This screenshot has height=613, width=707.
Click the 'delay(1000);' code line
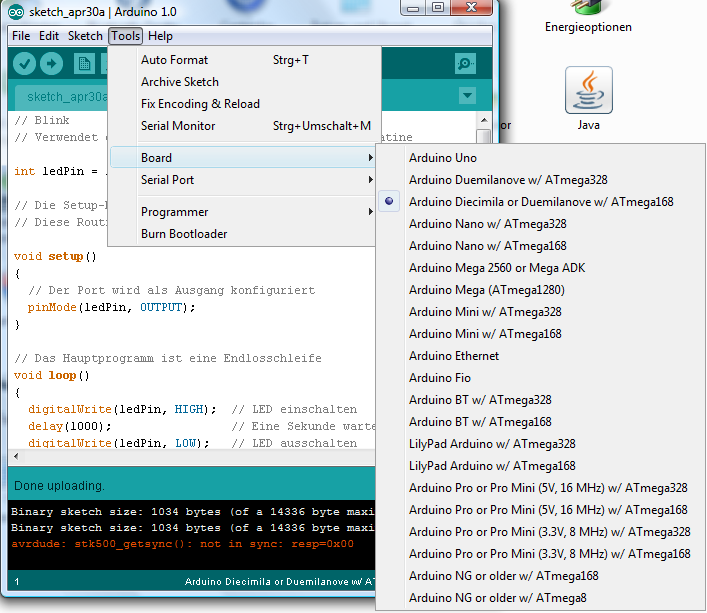69,426
